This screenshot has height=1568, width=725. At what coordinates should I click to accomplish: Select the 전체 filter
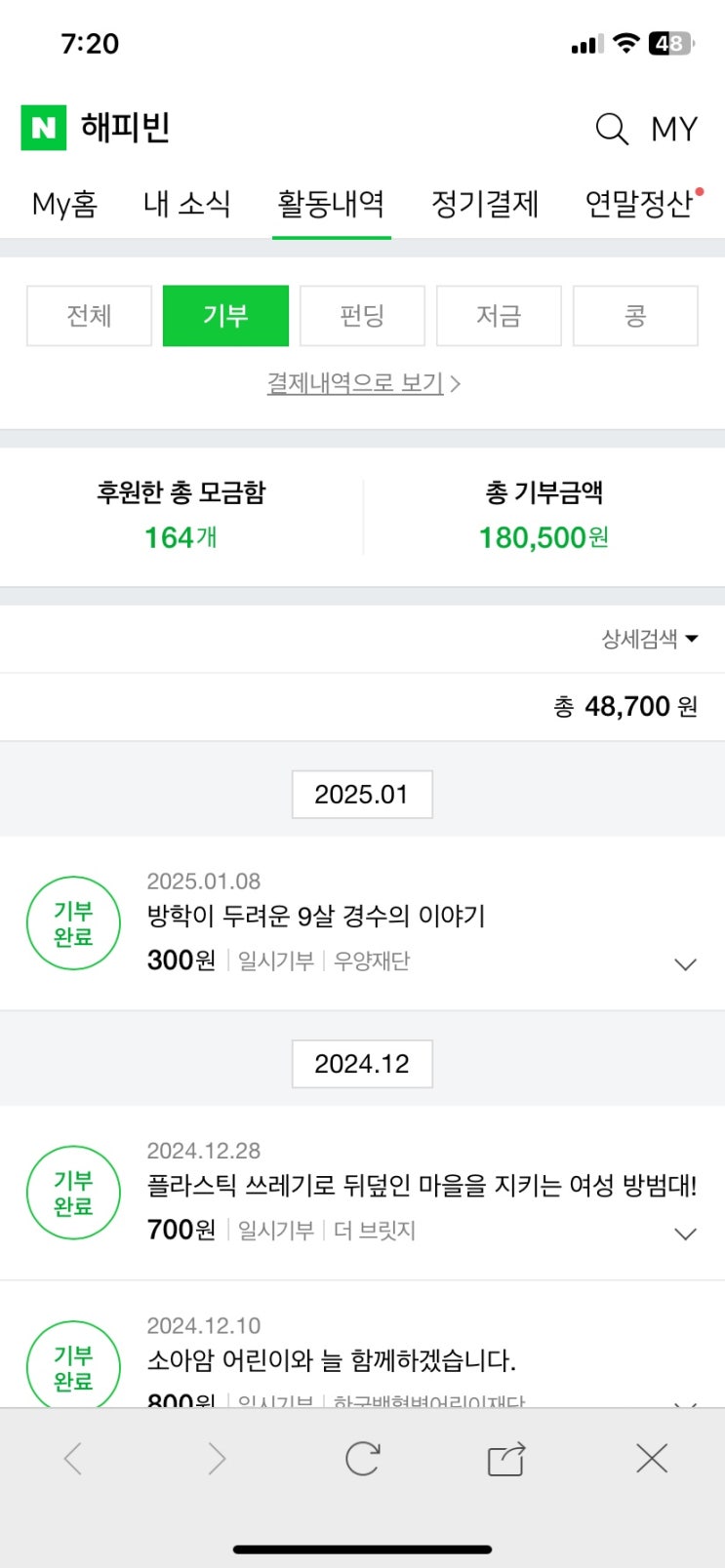(89, 316)
